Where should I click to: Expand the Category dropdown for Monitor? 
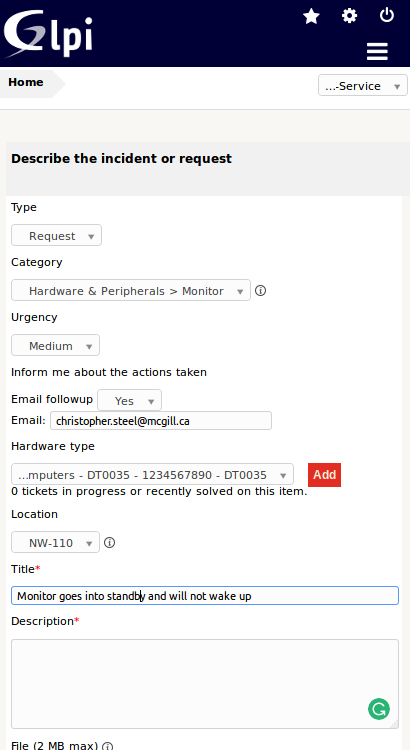131,290
